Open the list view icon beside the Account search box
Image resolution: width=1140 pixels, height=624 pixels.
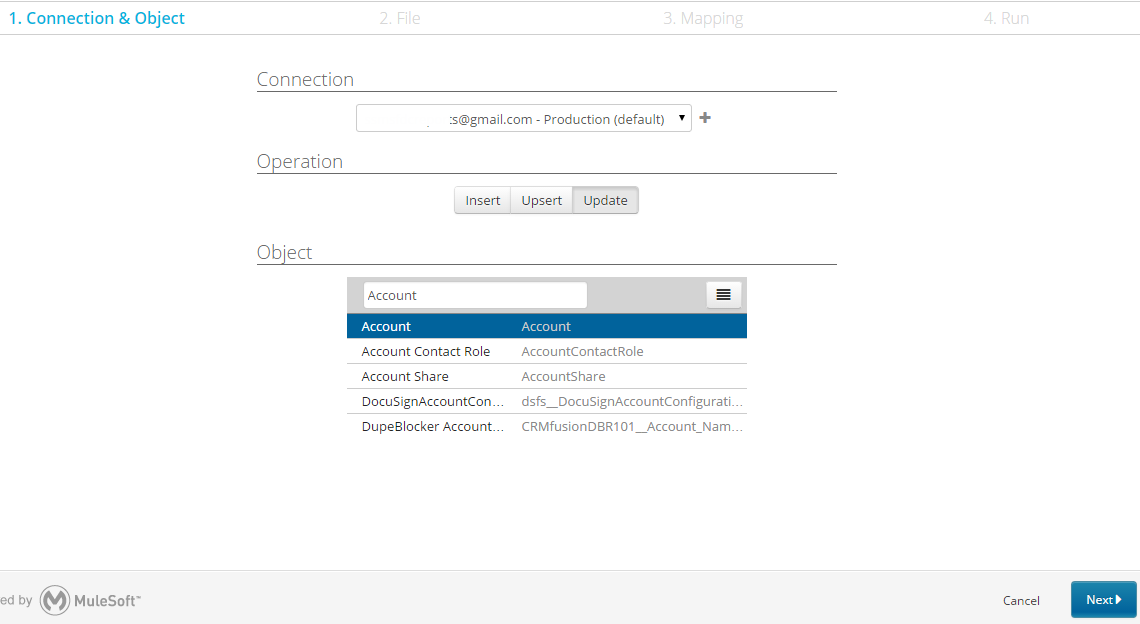[723, 294]
